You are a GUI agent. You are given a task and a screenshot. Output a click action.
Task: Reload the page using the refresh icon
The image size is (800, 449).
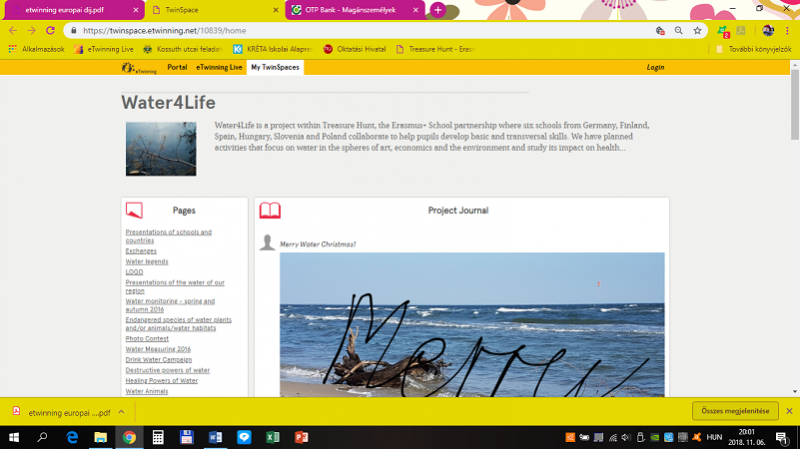pos(51,31)
